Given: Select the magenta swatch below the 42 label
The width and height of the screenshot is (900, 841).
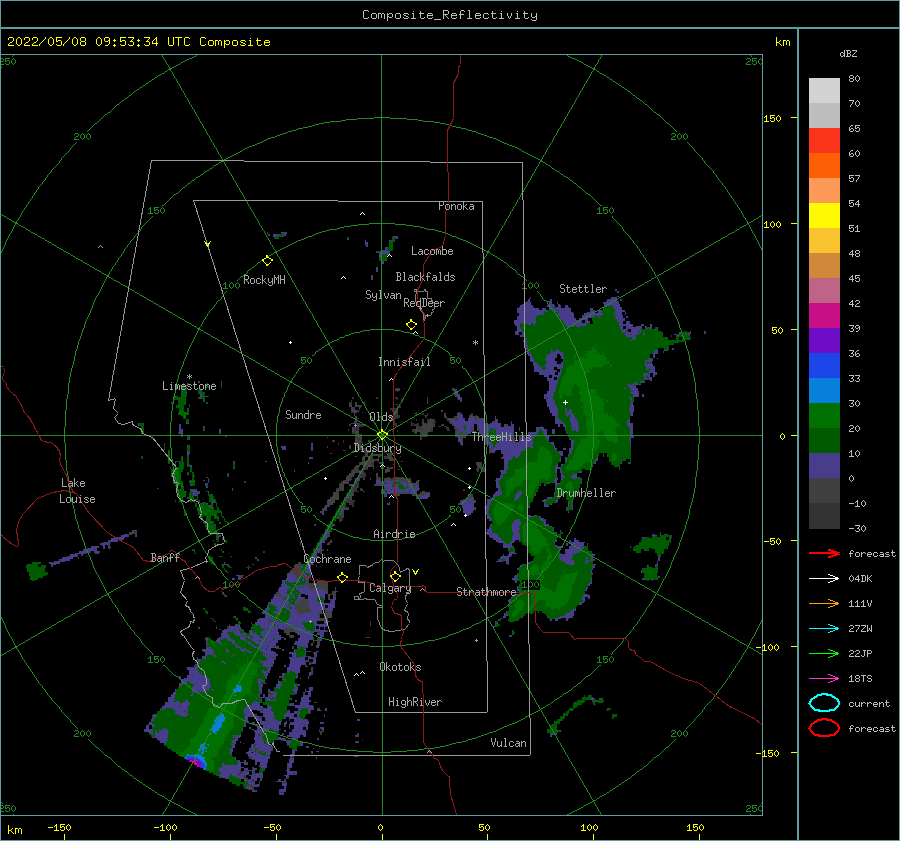Looking at the screenshot, I should click(824, 316).
